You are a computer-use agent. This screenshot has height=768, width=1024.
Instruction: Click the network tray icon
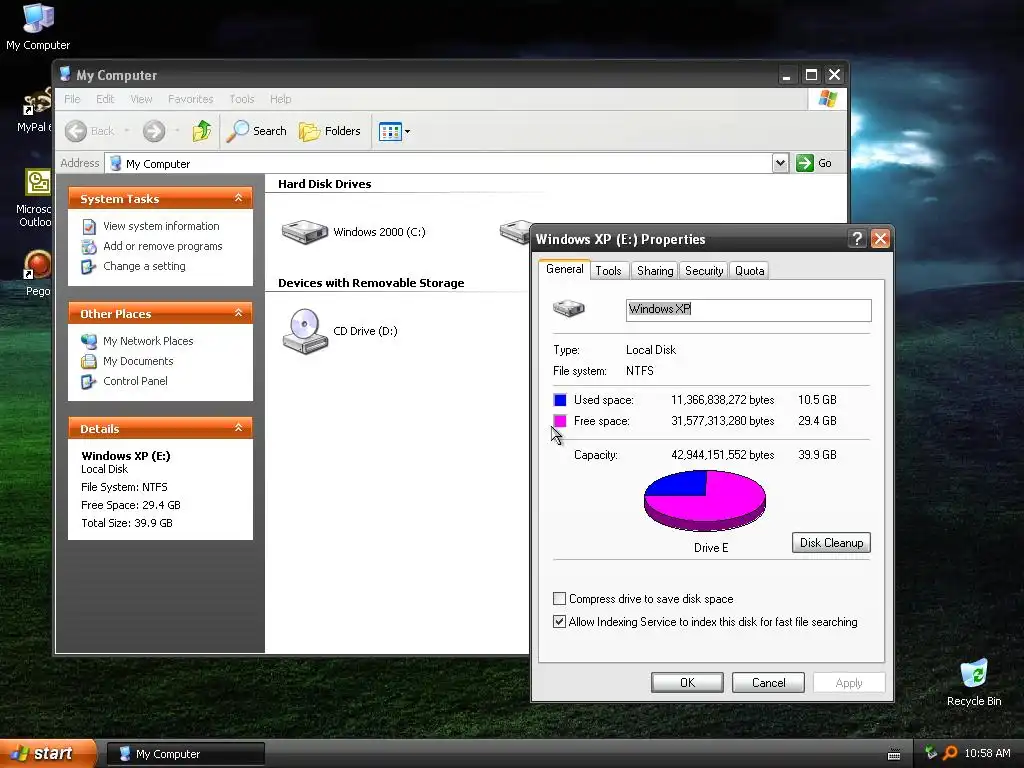[931, 753]
